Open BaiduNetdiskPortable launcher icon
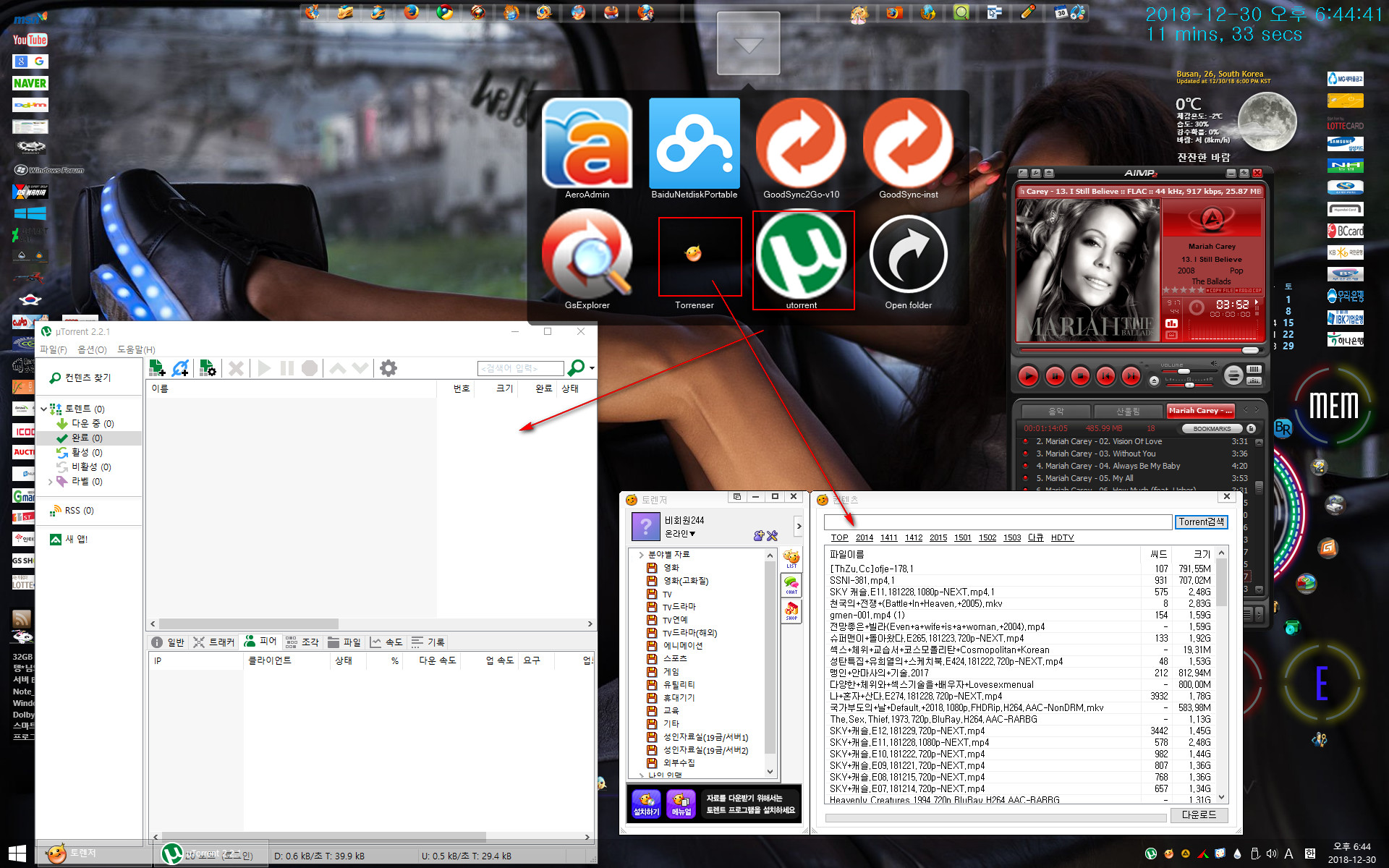The width and height of the screenshot is (1389, 868). pyautogui.click(x=694, y=144)
